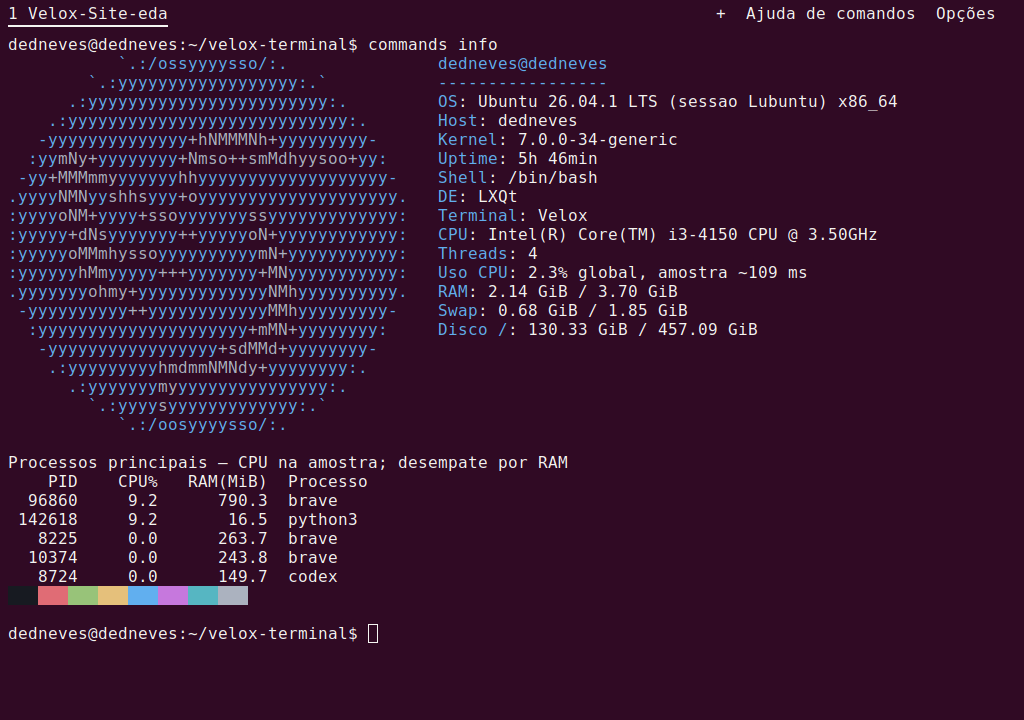Click the yellow color swatch

pyautogui.click(x=113, y=595)
